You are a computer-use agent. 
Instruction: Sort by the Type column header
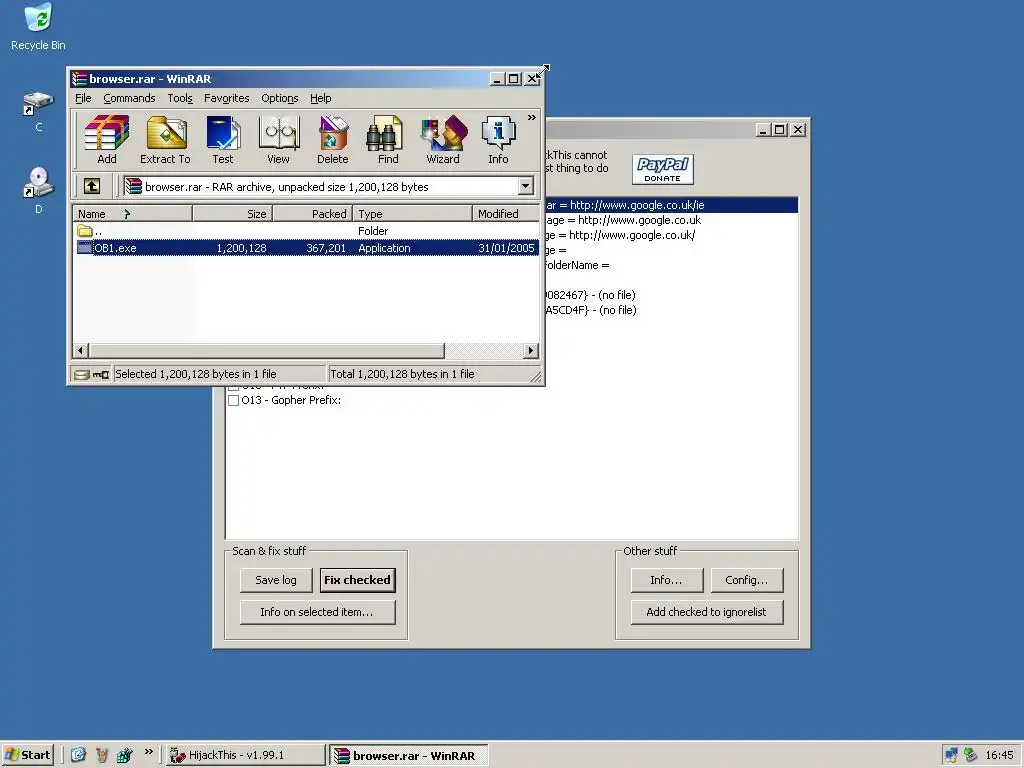pyautogui.click(x=413, y=214)
